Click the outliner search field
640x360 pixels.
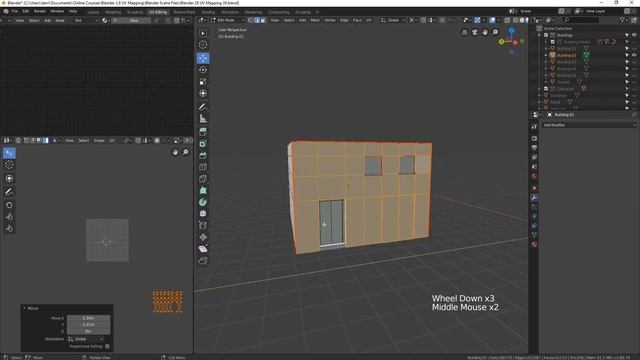click(x=580, y=20)
